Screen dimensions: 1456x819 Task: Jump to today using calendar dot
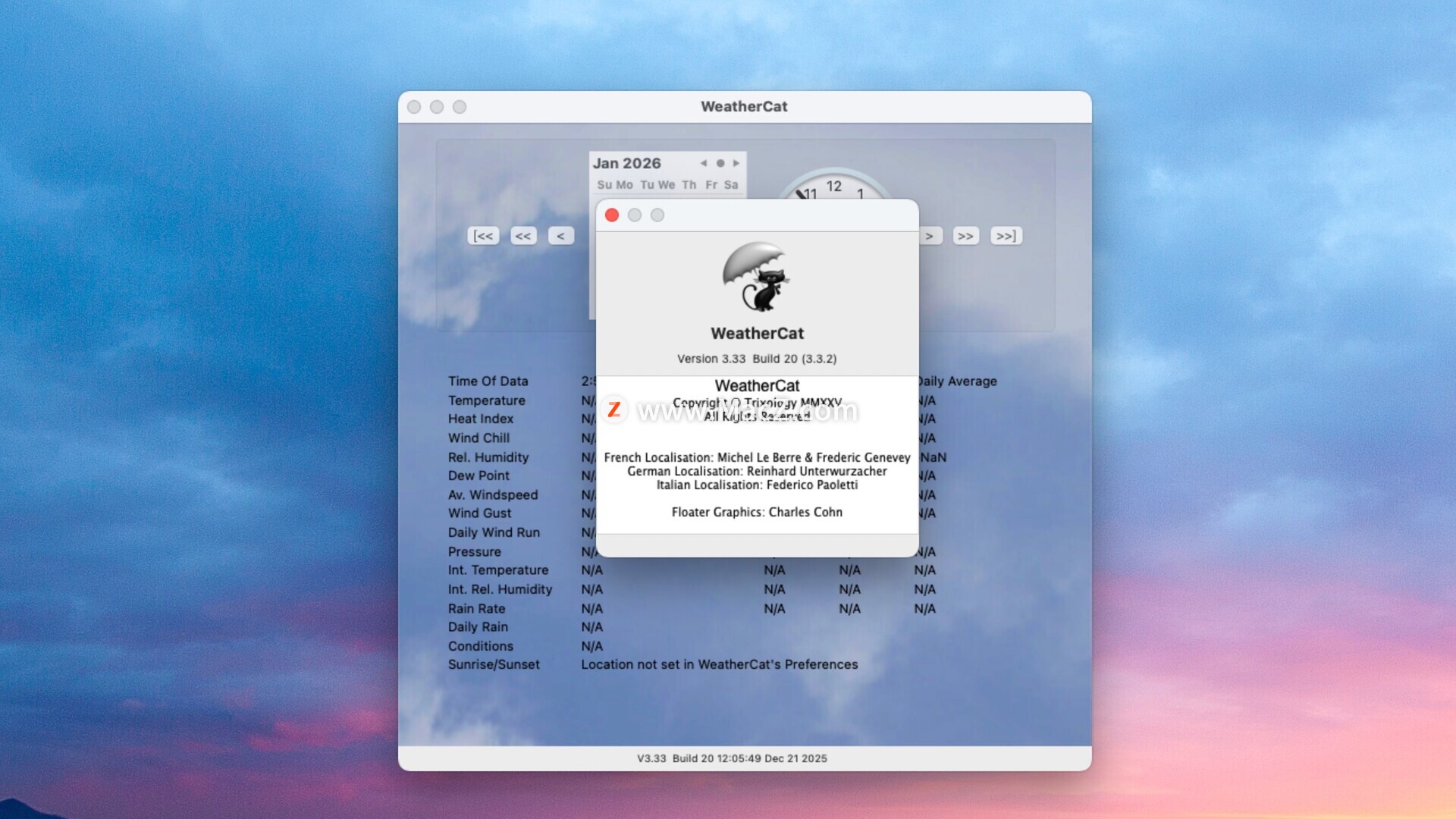(x=720, y=163)
